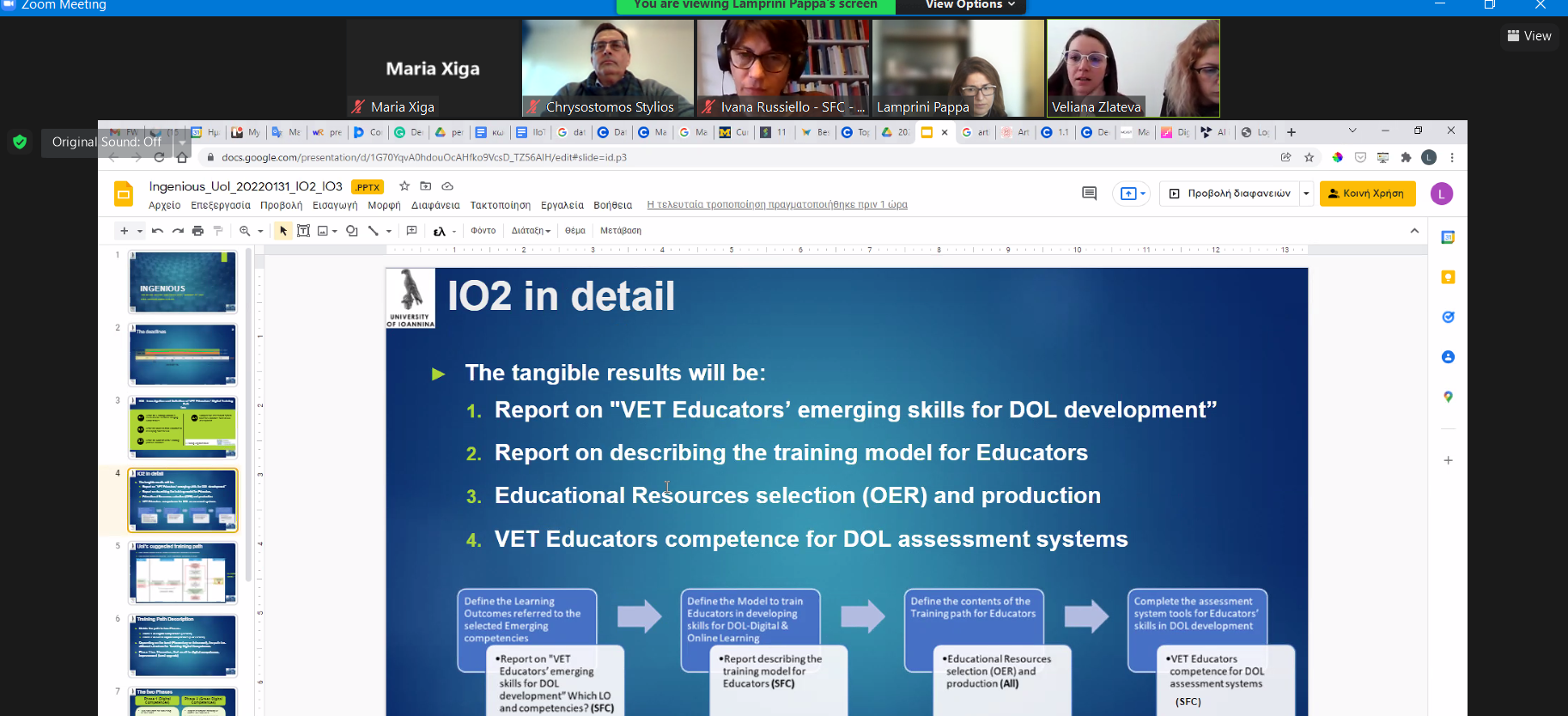Image resolution: width=1568 pixels, height=716 pixels.
Task: Open the Google Tasks side panel icon
Action: click(x=1448, y=317)
